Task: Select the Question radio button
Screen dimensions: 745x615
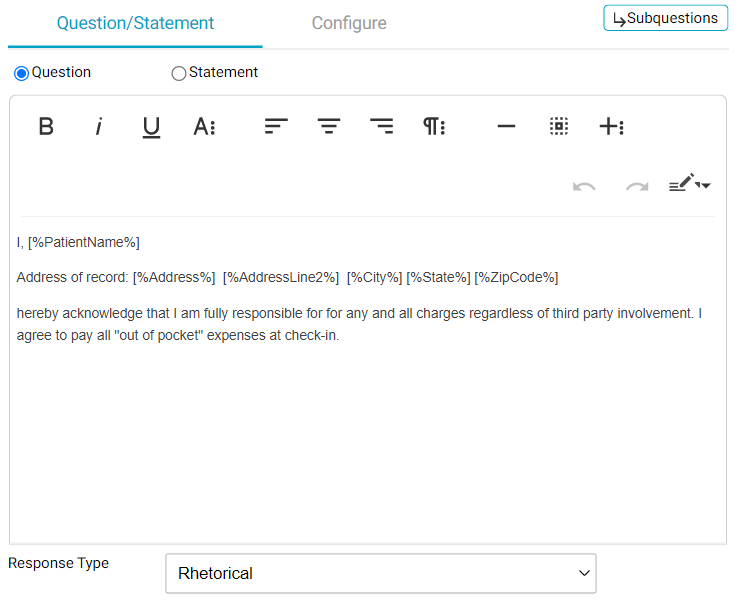Action: [21, 73]
